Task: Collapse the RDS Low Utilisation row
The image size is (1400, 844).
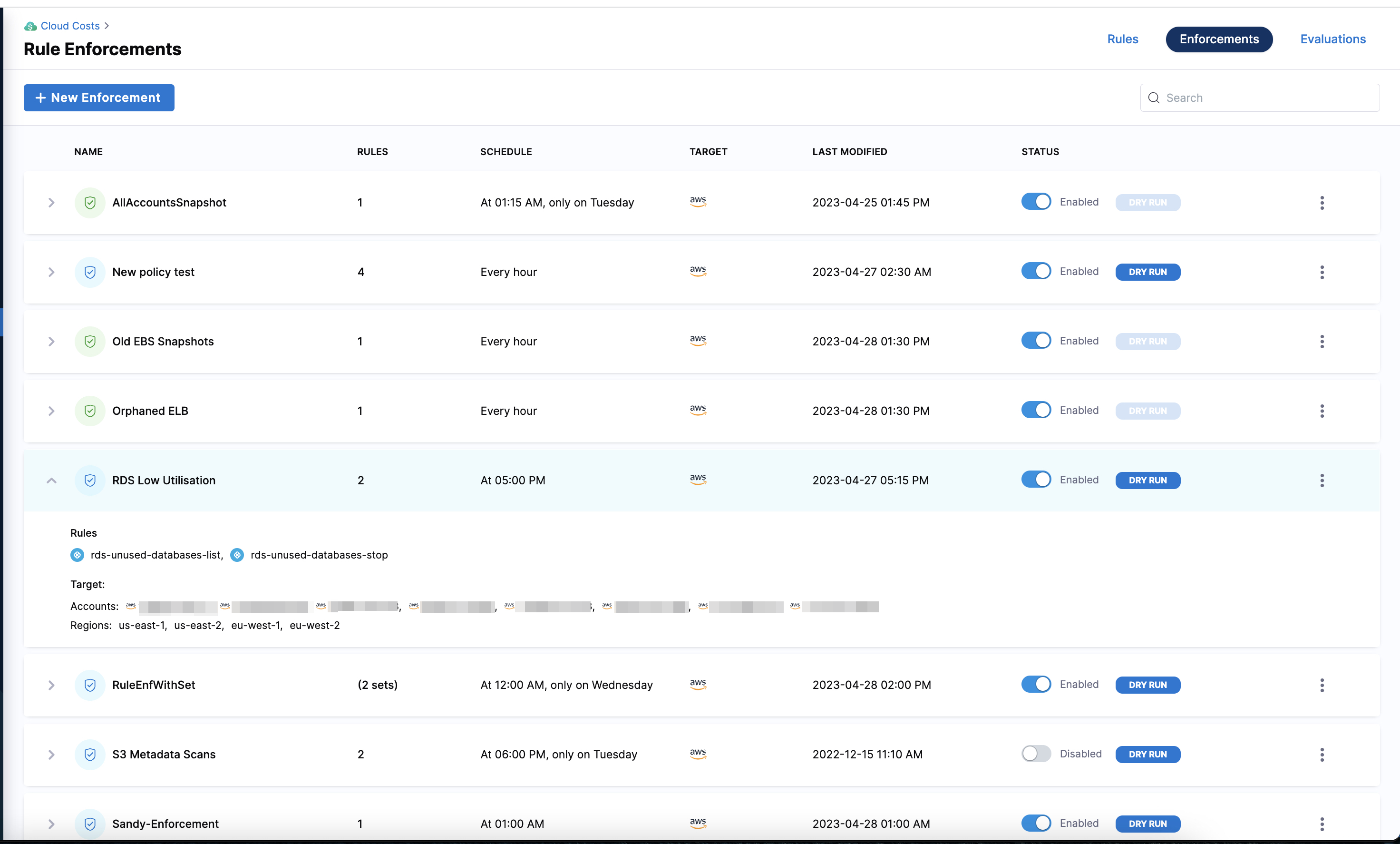Action: coord(51,481)
